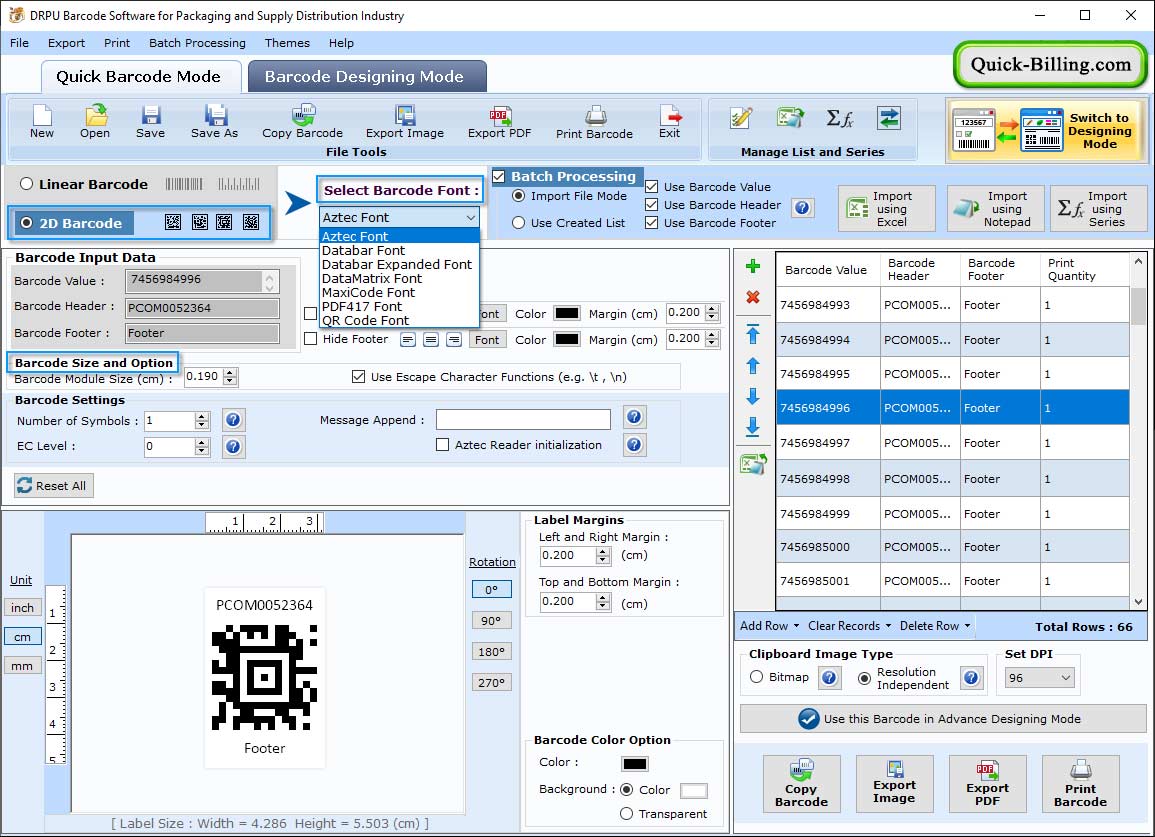
Task: Click the Exit toolbar icon
Action: point(670,122)
